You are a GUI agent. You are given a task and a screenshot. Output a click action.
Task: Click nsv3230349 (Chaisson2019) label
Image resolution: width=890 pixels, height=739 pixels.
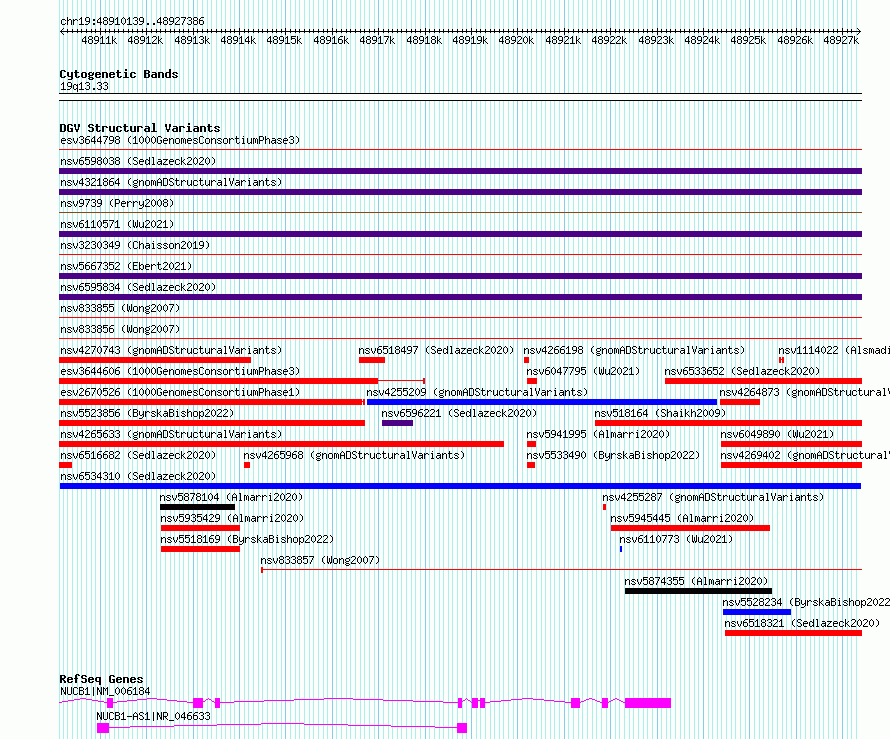click(x=135, y=245)
